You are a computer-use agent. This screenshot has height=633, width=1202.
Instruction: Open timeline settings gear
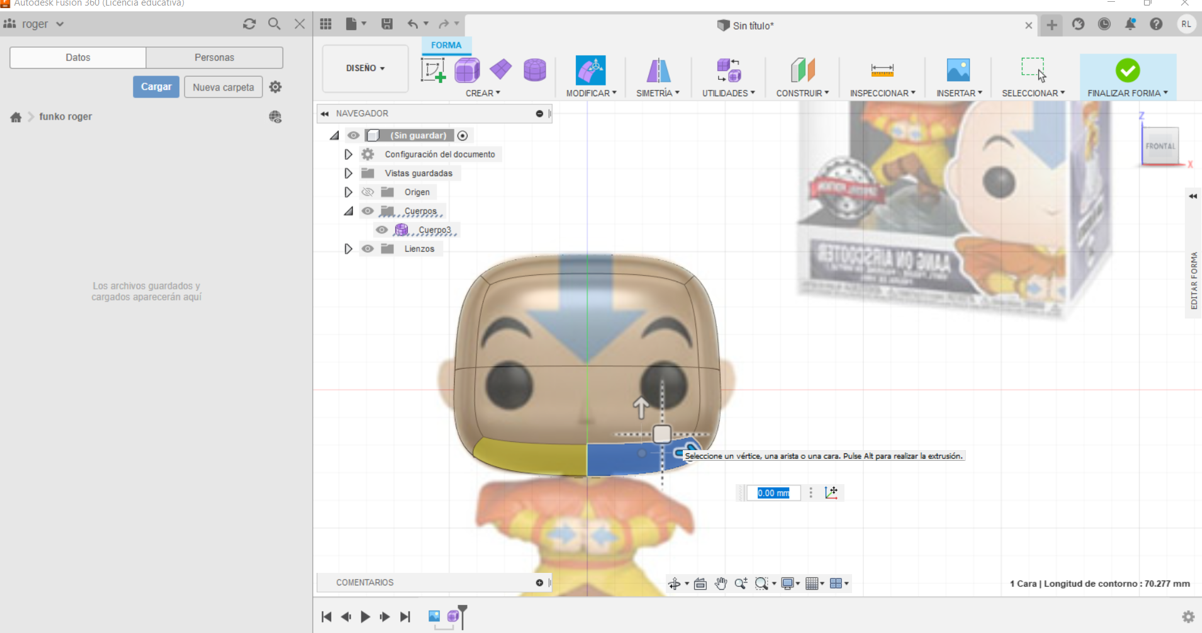click(x=1188, y=617)
